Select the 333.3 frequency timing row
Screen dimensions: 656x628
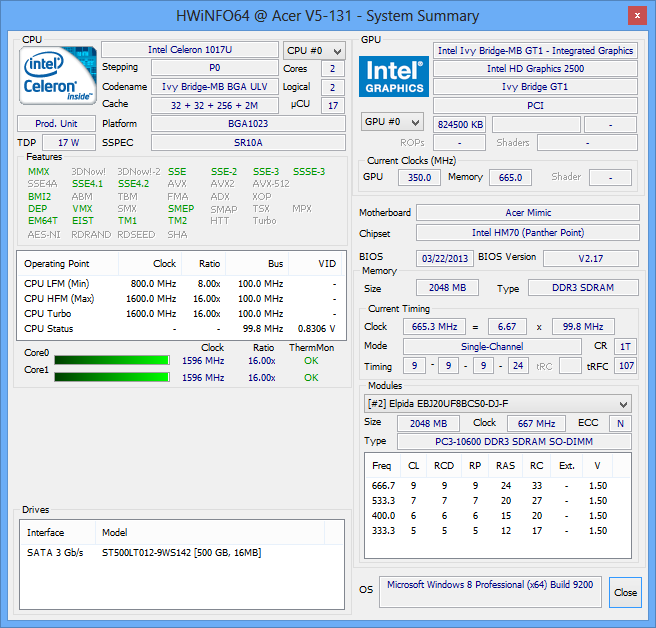[x=497, y=531]
